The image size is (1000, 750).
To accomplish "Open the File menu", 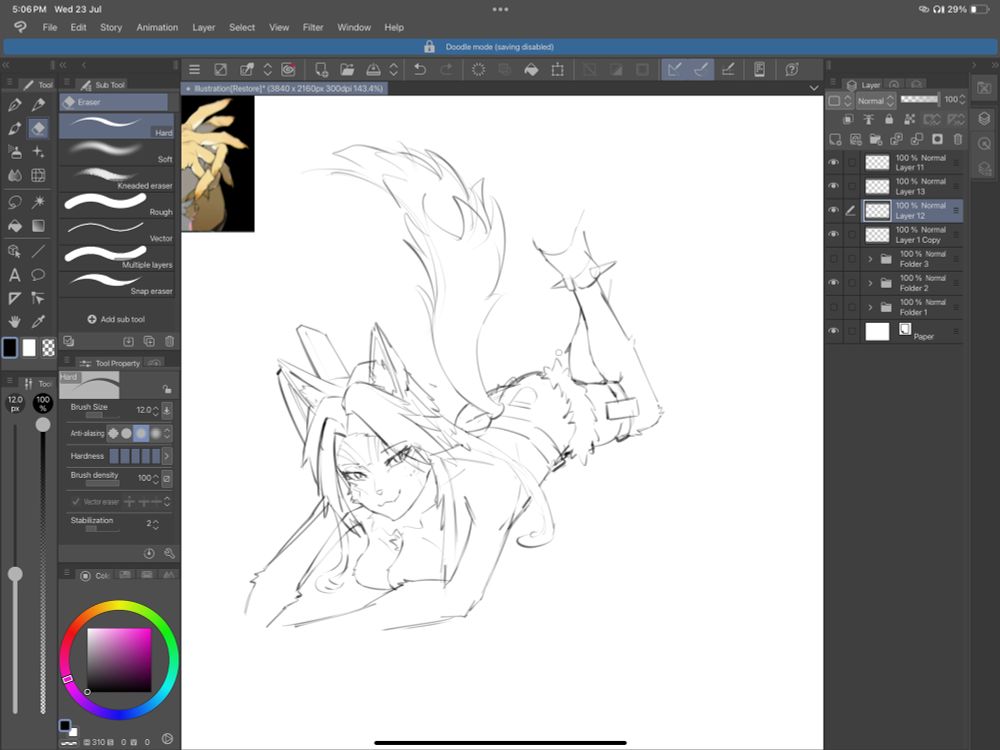I will 50,27.
